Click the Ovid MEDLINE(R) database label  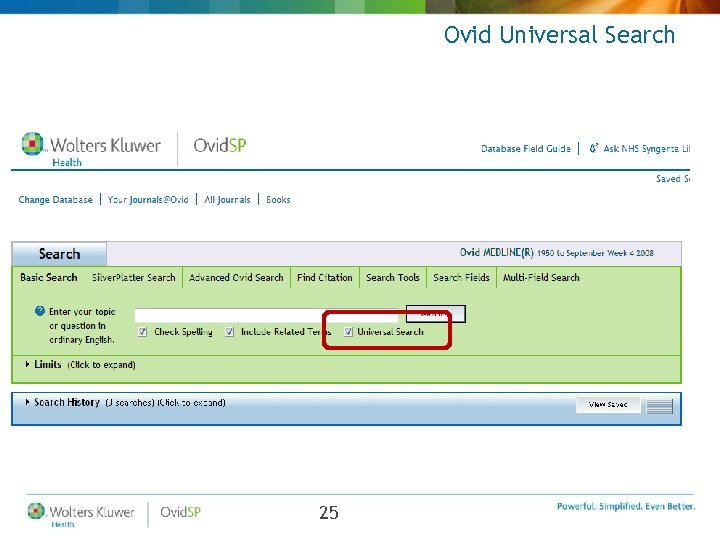(x=557, y=253)
